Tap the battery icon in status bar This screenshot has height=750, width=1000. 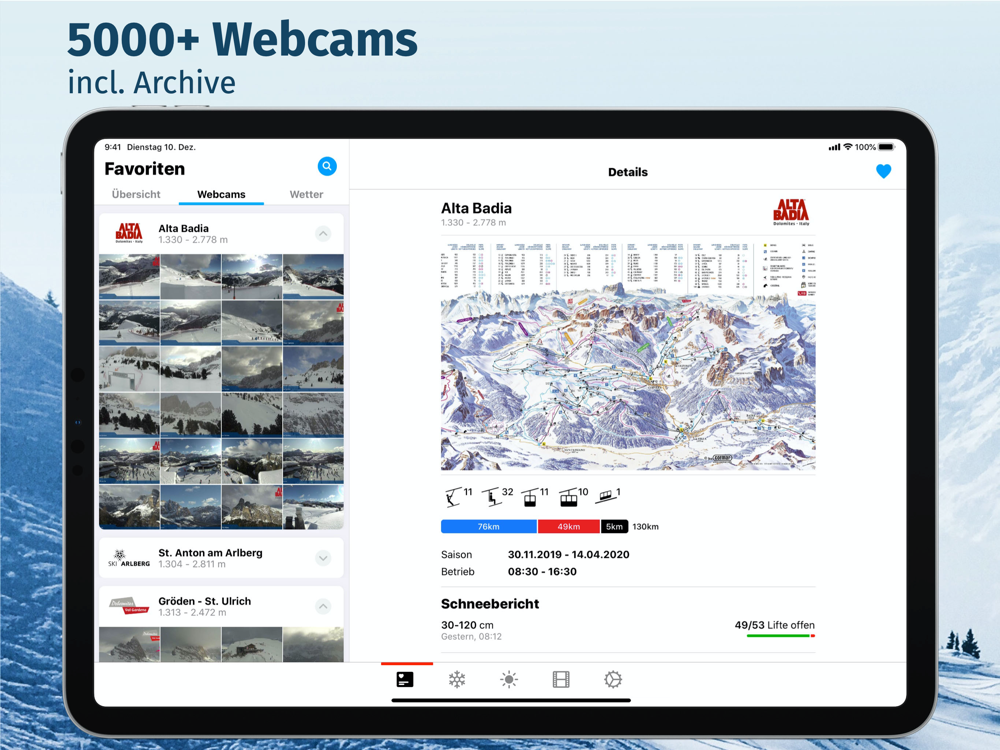click(887, 147)
